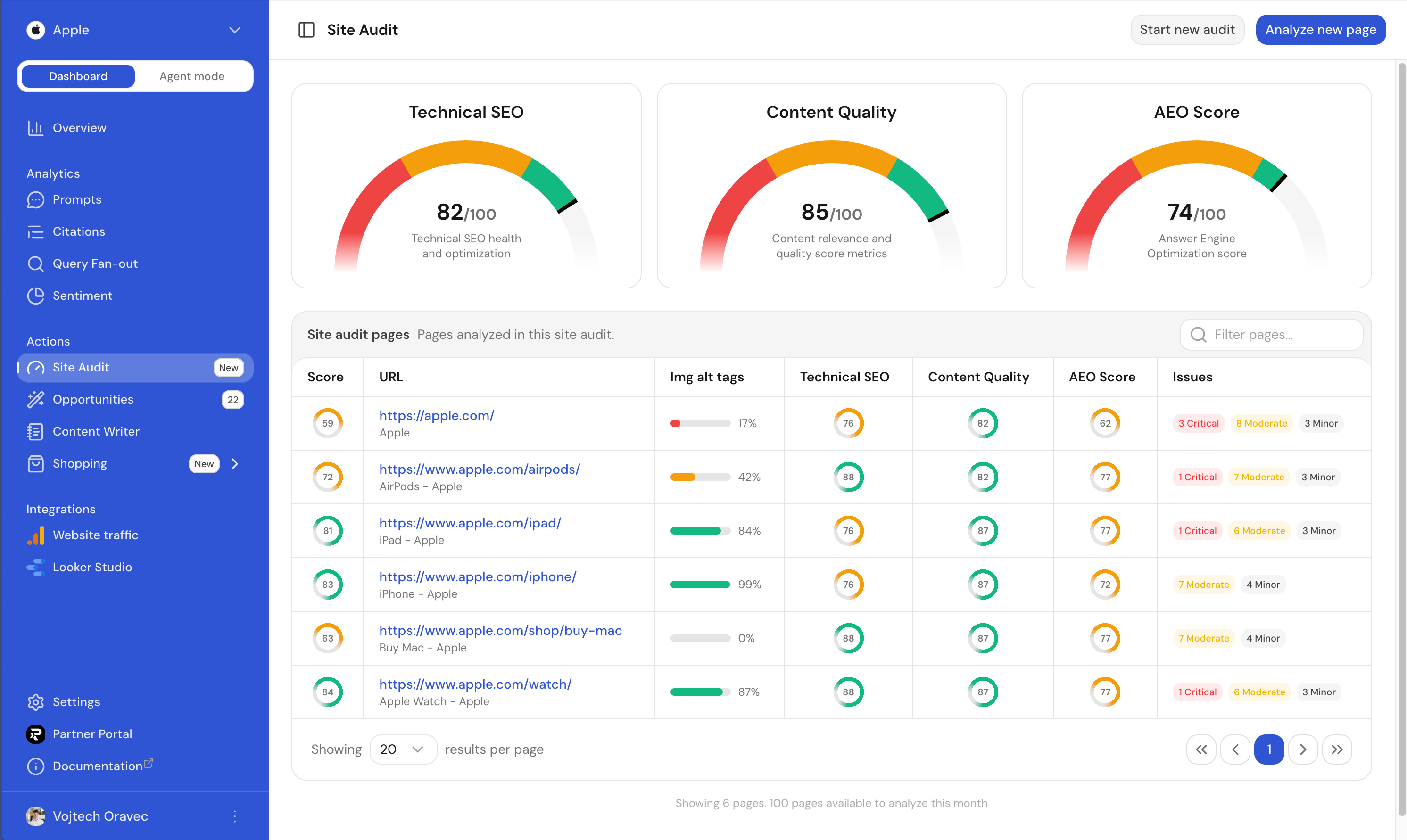Click the Partner Portal logo icon
The image size is (1407, 840).
36,734
